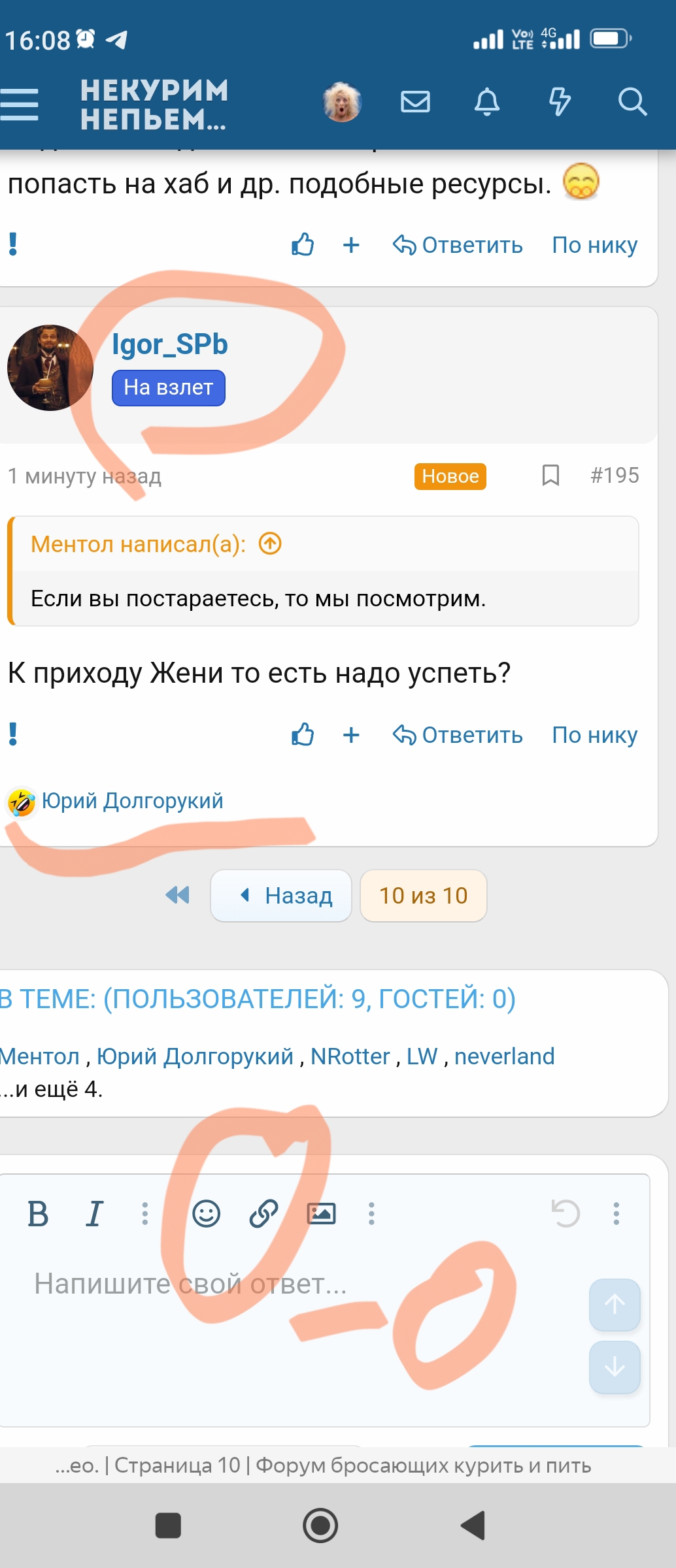Image resolution: width=676 pixels, height=1568 pixels.
Task: Insert an image with the picture icon
Action: click(321, 1214)
